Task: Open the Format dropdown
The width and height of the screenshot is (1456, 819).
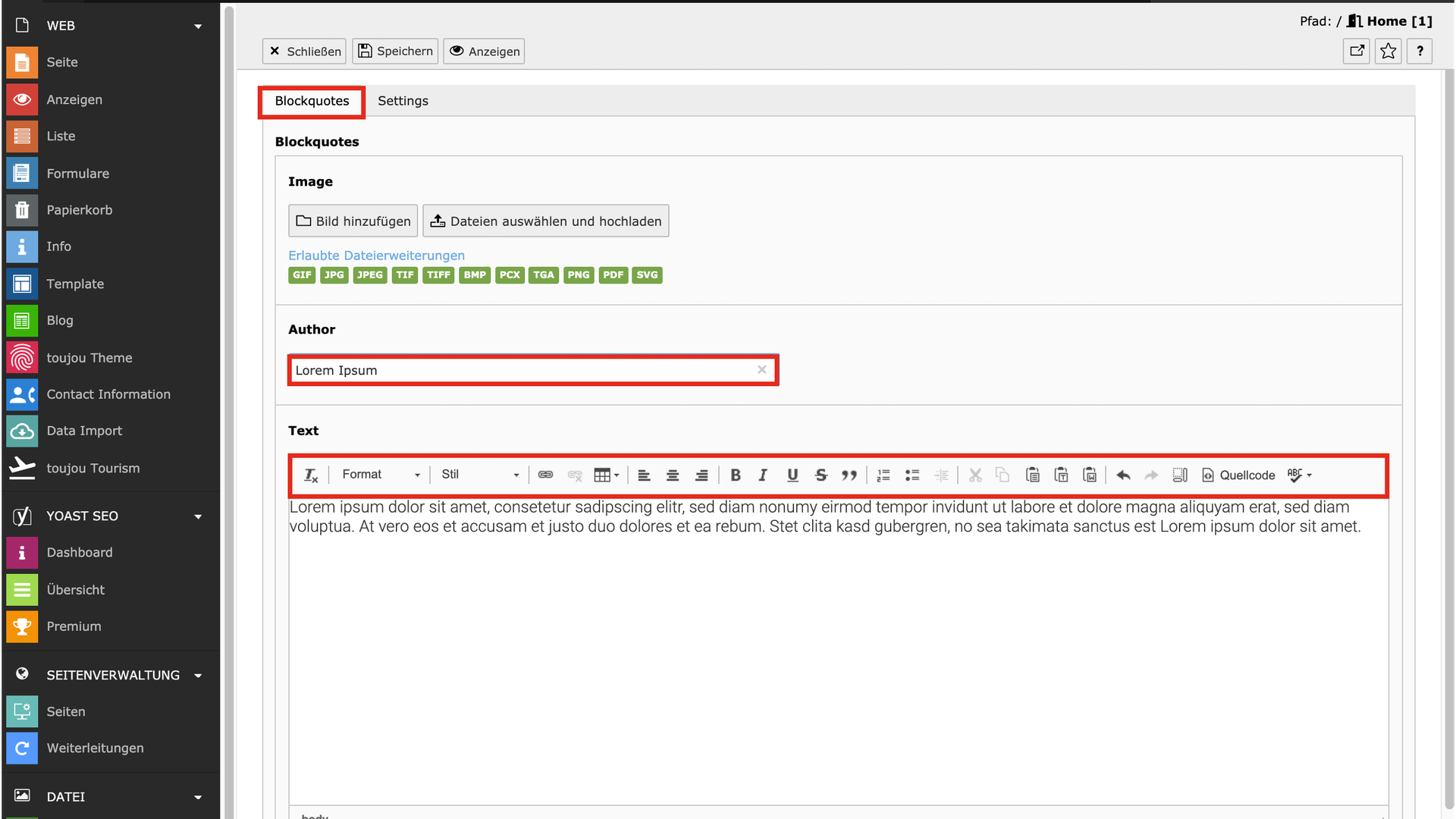Action: point(381,475)
